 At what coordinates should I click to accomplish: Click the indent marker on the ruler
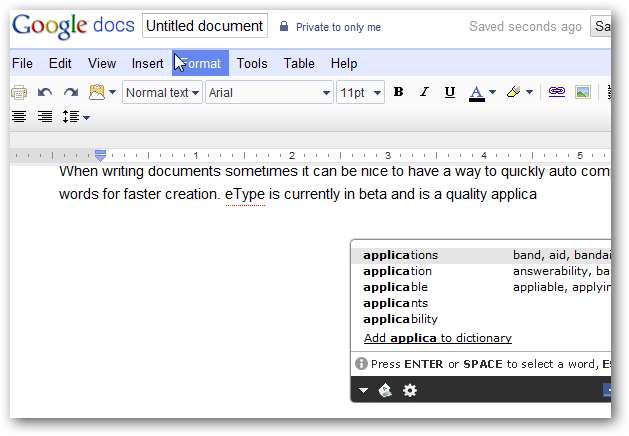click(100, 154)
